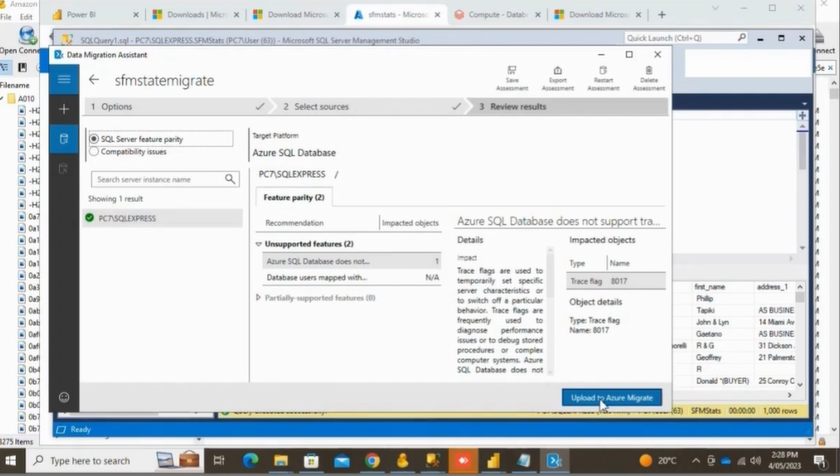Go back with the arrow beside sfmstatemigrate
Image resolution: width=840 pixels, height=476 pixels.
pos(94,80)
